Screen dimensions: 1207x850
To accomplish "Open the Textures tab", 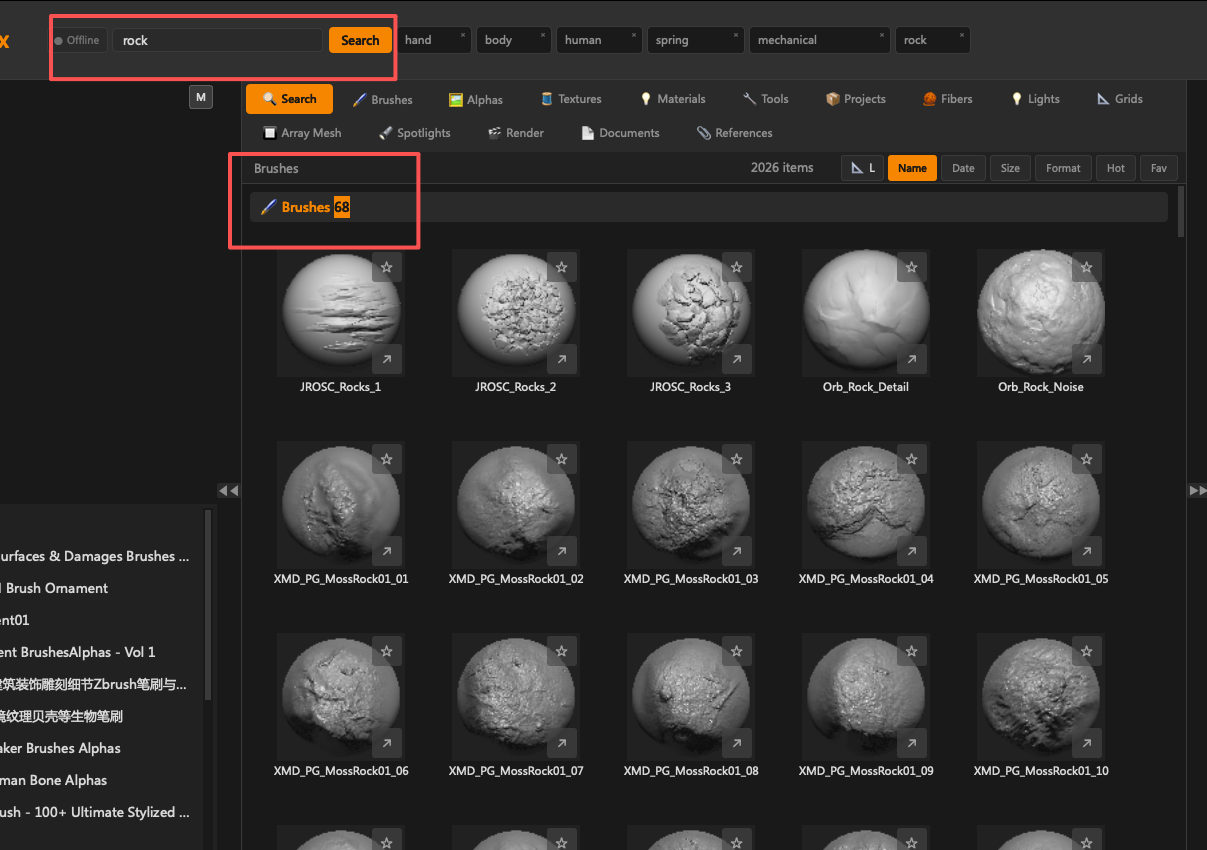I will pyautogui.click(x=571, y=99).
